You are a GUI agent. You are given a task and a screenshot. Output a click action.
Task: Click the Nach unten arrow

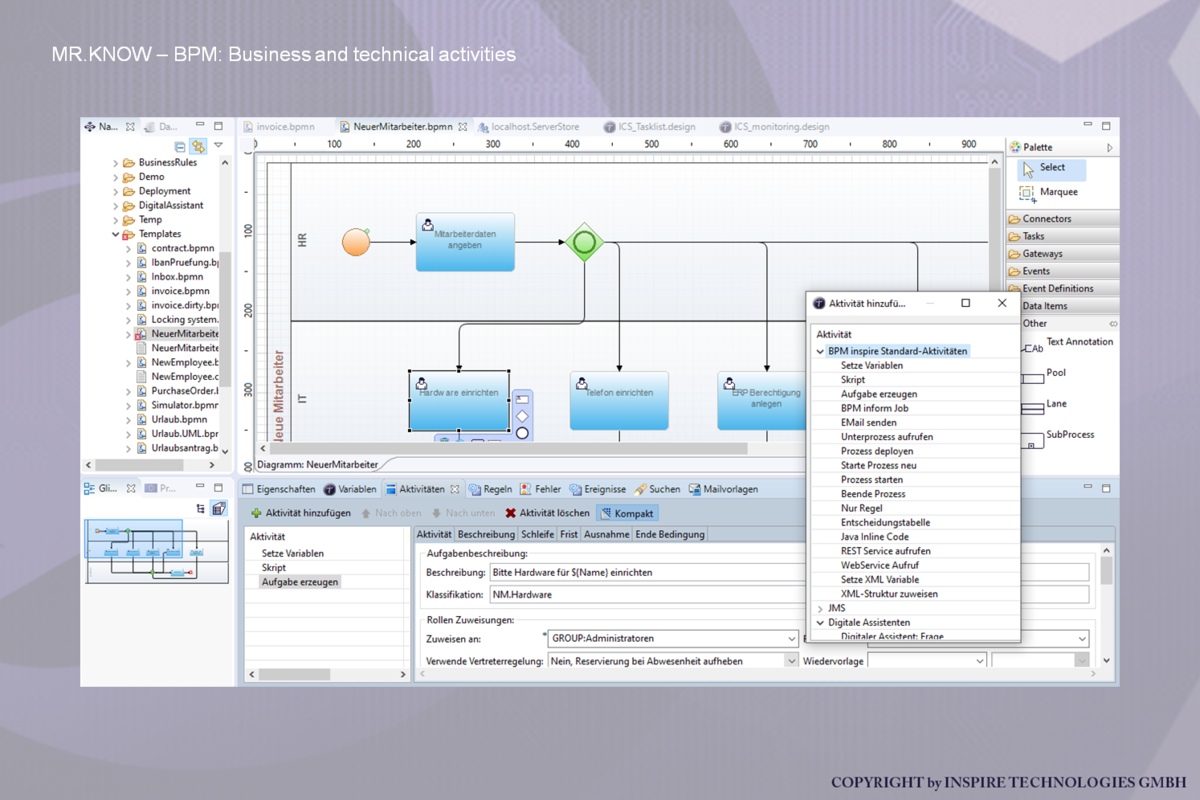436,513
